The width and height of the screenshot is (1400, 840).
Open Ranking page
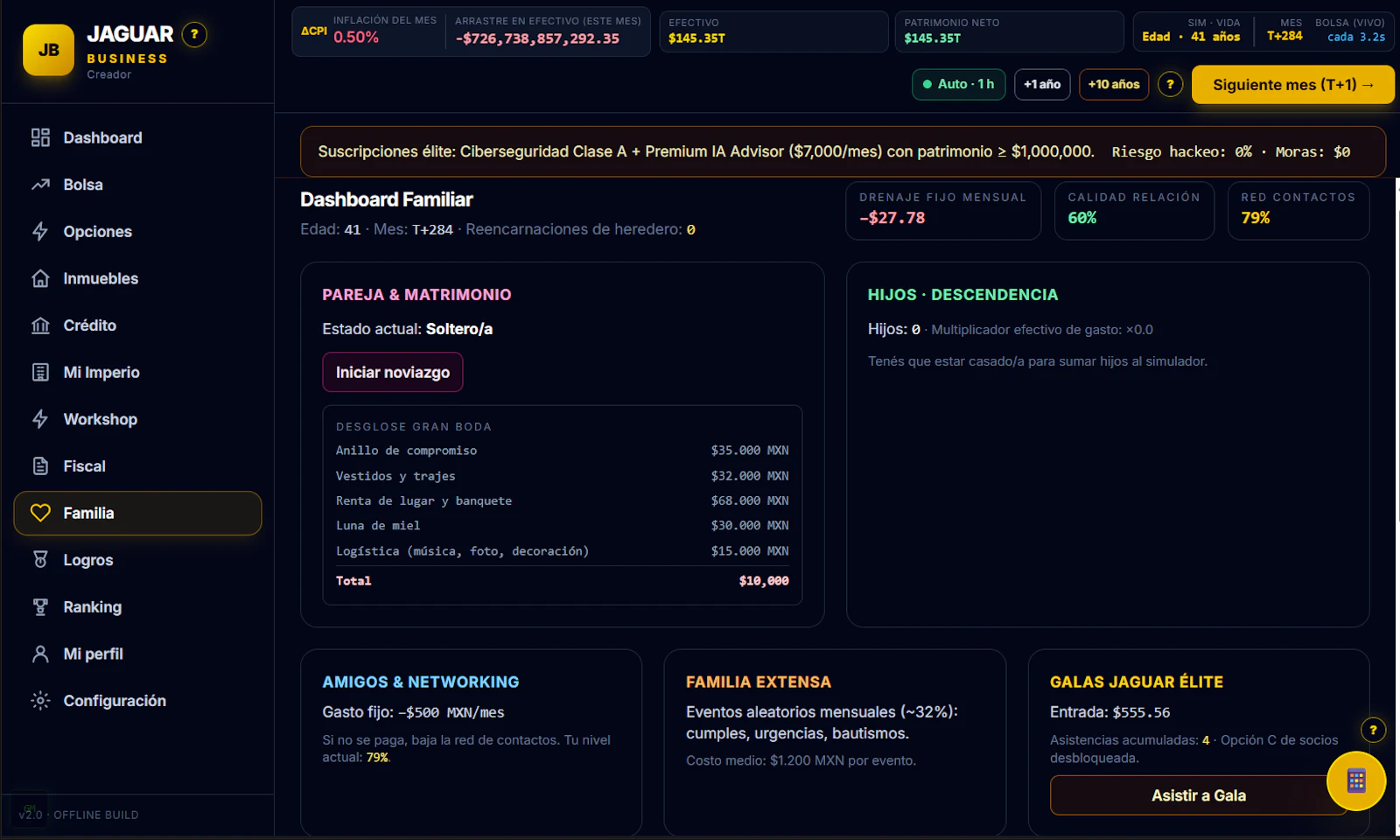(x=137, y=607)
